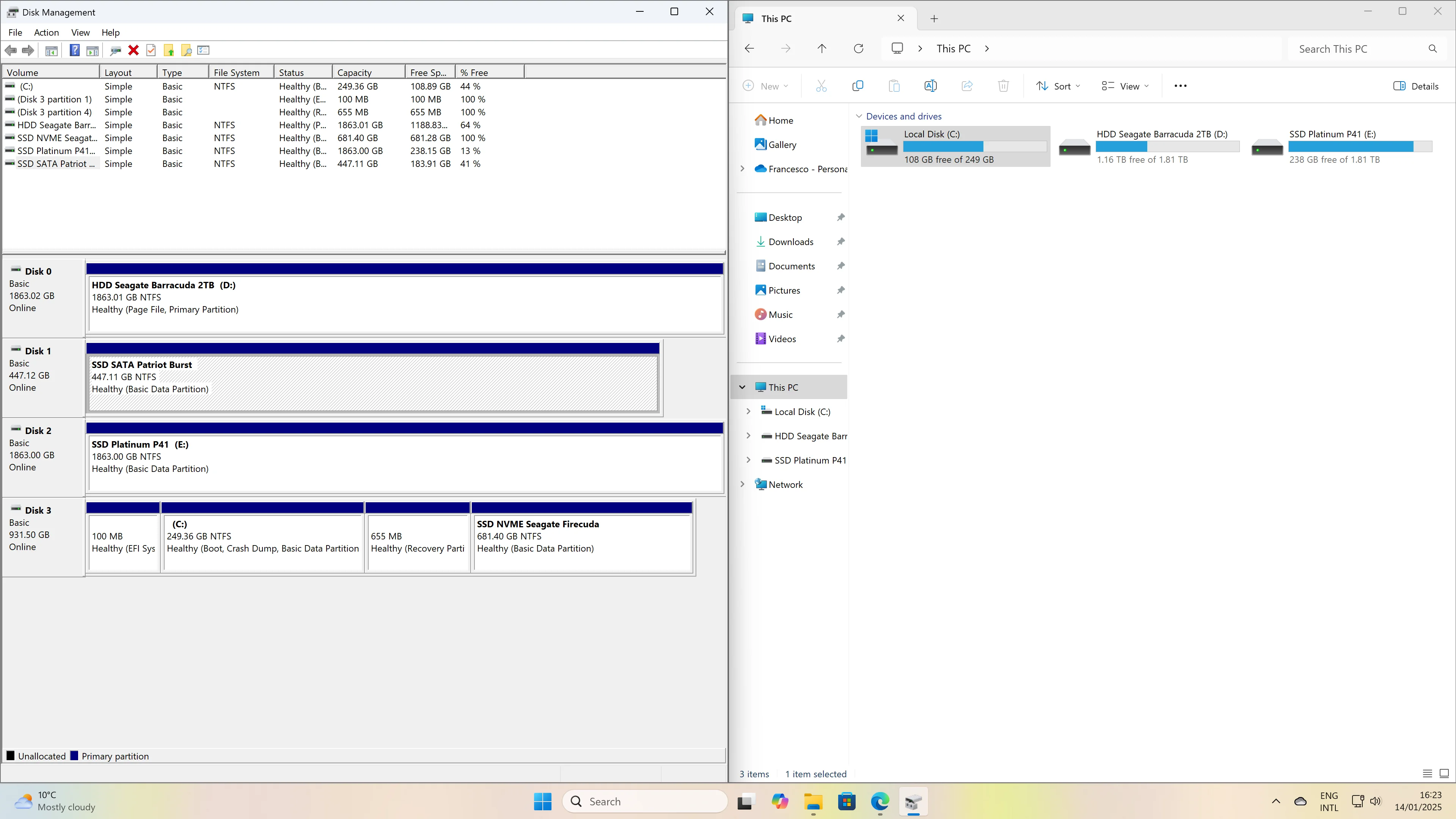This screenshot has width=1456, height=819.
Task: Click the folder with green arrow icon
Action: pos(168,50)
